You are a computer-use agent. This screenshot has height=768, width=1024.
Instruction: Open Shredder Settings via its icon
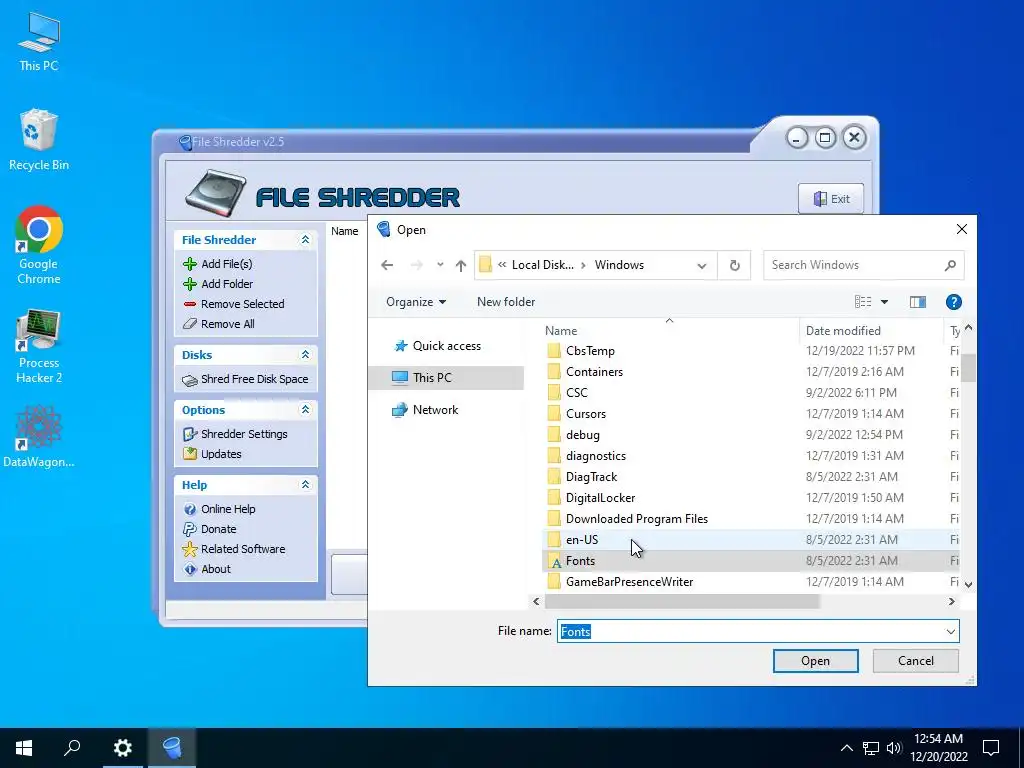point(190,434)
